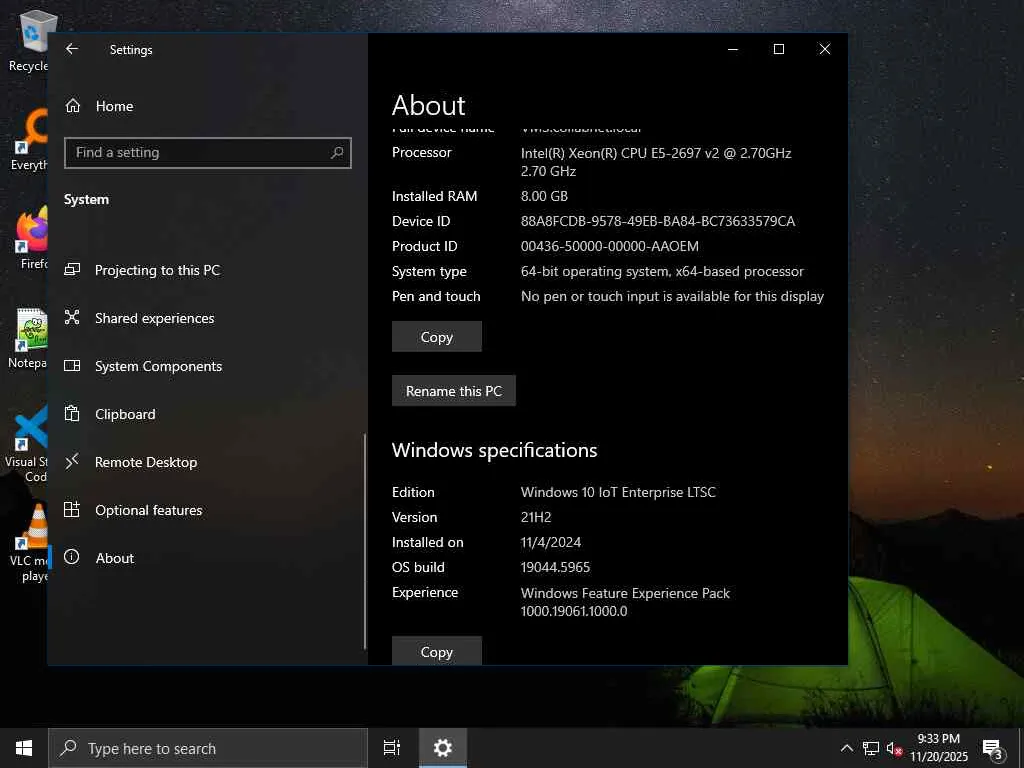Image resolution: width=1024 pixels, height=768 pixels.
Task: Copy the device specifications
Action: coord(437,336)
